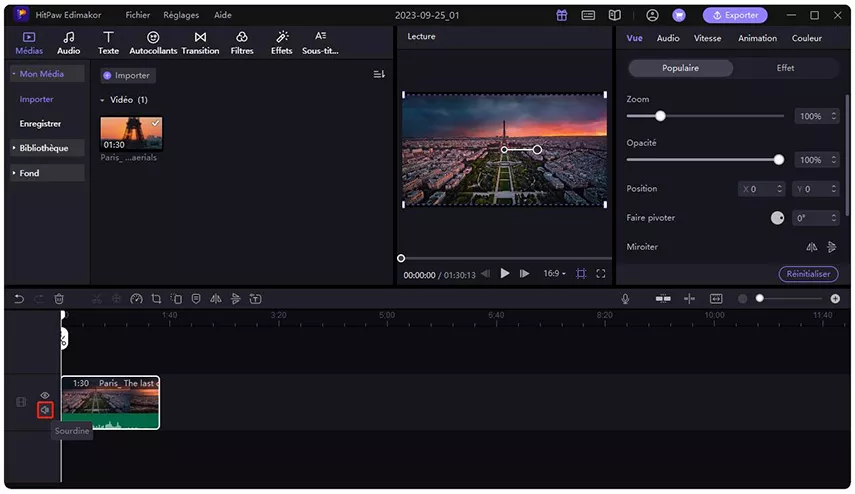Switch to the Couleur tab

click(x=806, y=38)
